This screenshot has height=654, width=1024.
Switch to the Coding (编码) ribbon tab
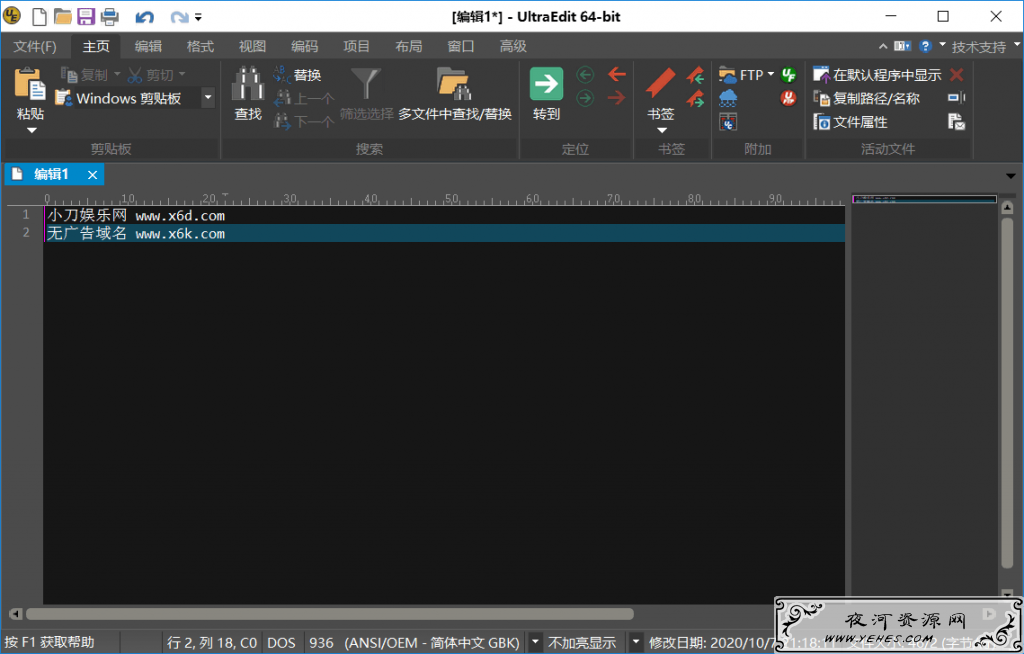(x=304, y=46)
